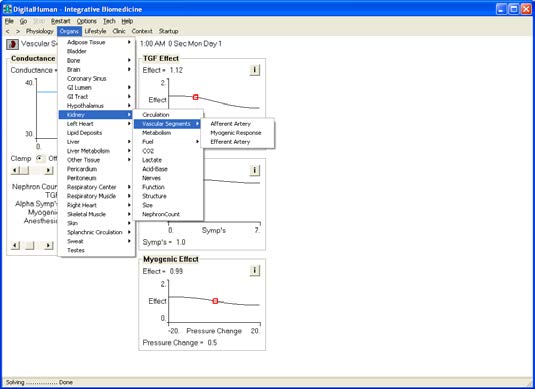
Task: Choose Circulation in Kidney submenu
Action: (x=168, y=115)
